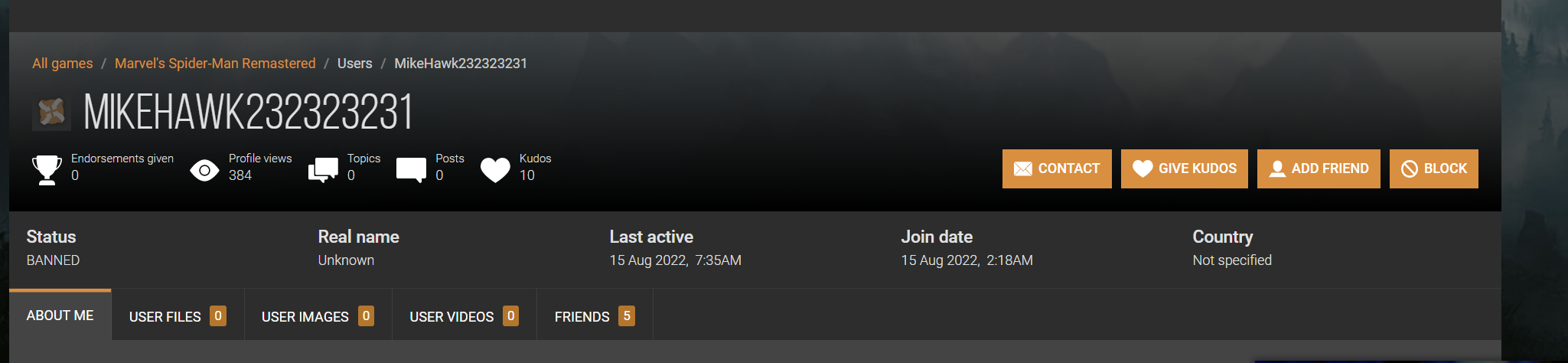Screen dimensions: 1568x363
Task: Click envelope icon on Contact button
Action: click(x=1023, y=168)
